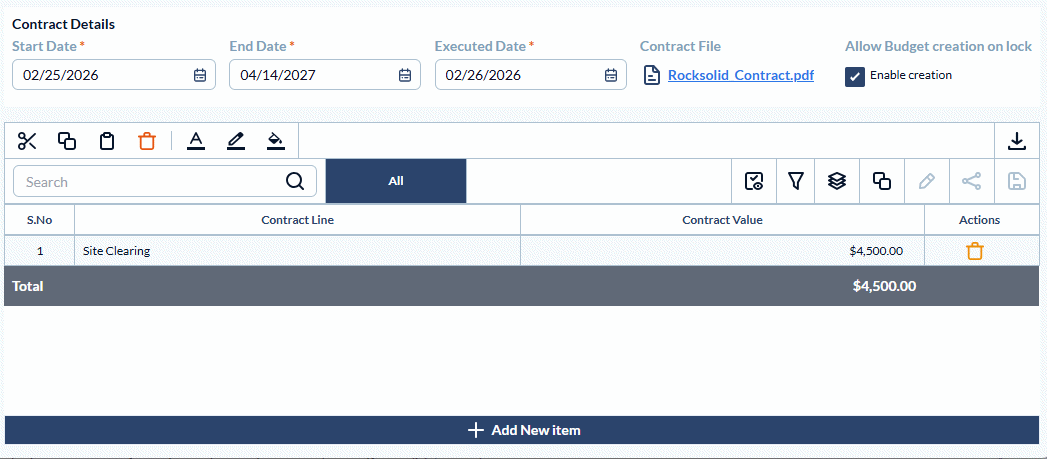Click the End Date field 04/14/2027
The height and width of the screenshot is (459, 1047).
(x=325, y=75)
